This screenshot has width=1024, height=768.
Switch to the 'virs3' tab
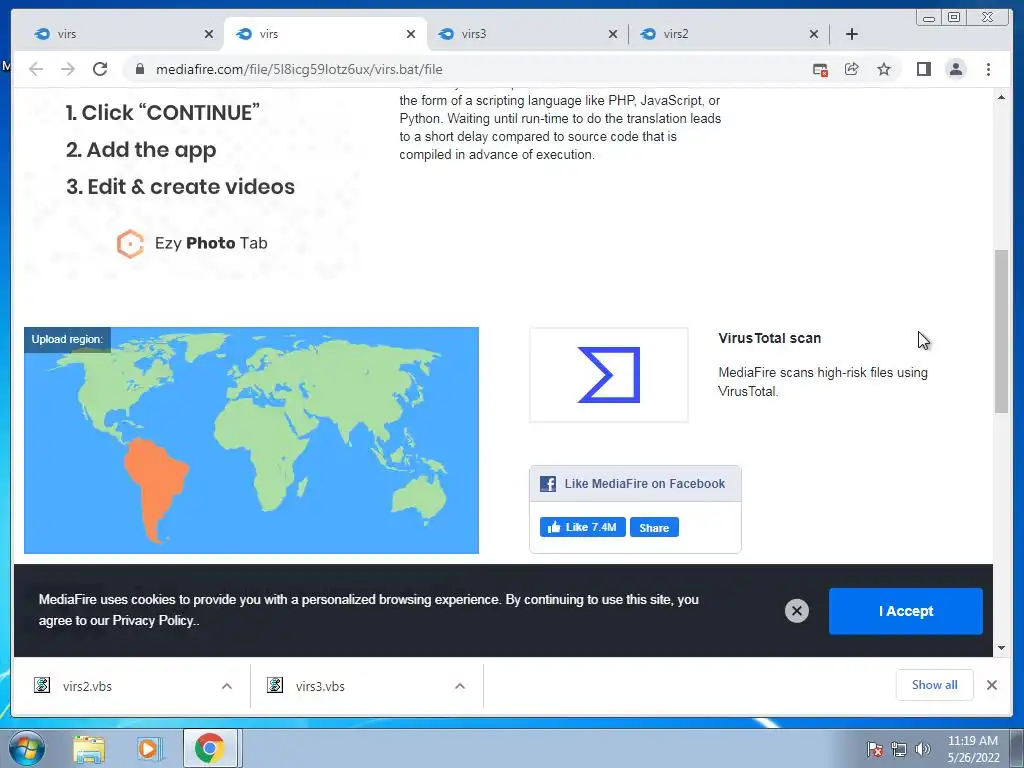527,34
